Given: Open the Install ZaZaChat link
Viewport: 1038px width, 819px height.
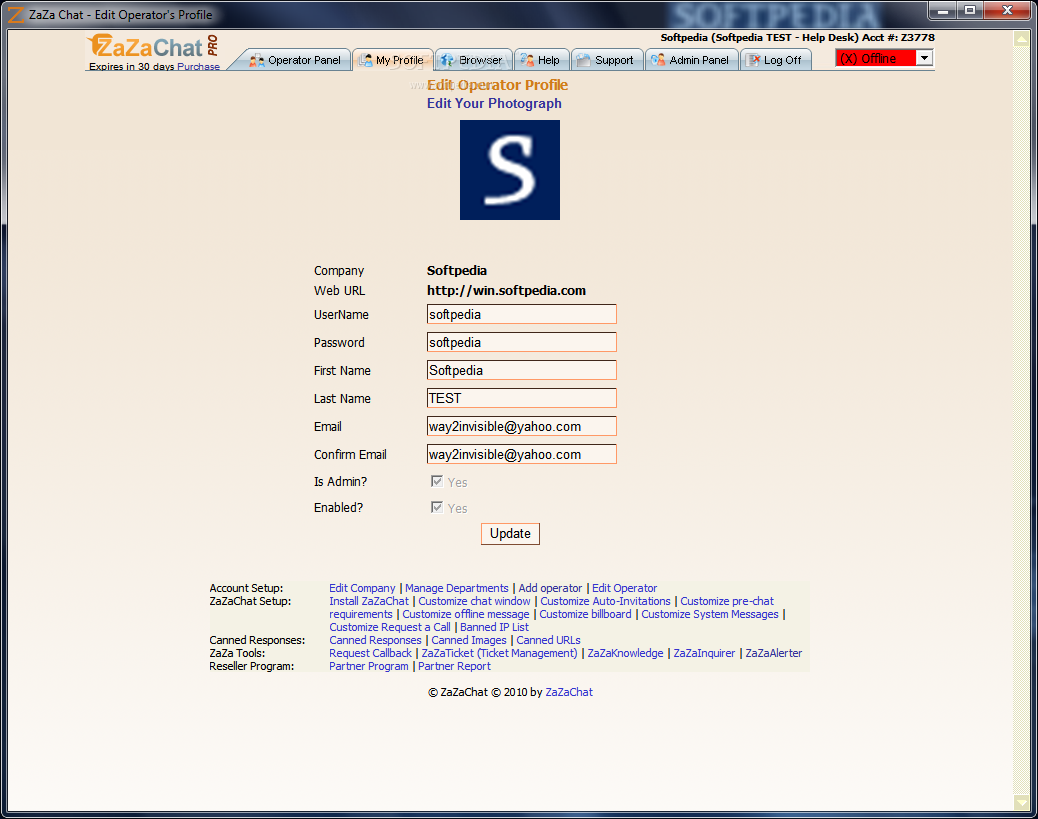Looking at the screenshot, I should (x=369, y=601).
